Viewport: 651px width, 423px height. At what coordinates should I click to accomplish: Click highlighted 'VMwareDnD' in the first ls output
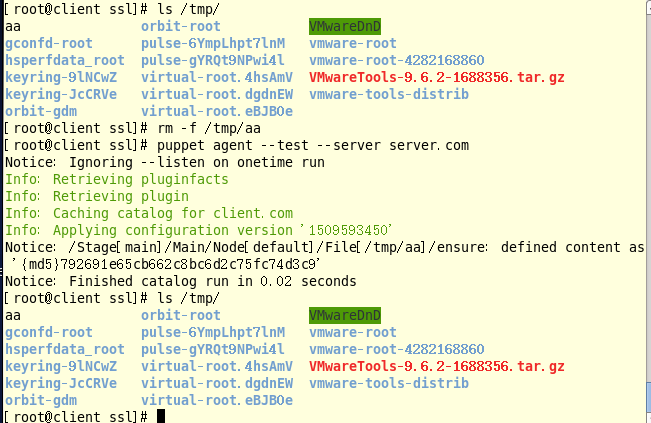(345, 27)
